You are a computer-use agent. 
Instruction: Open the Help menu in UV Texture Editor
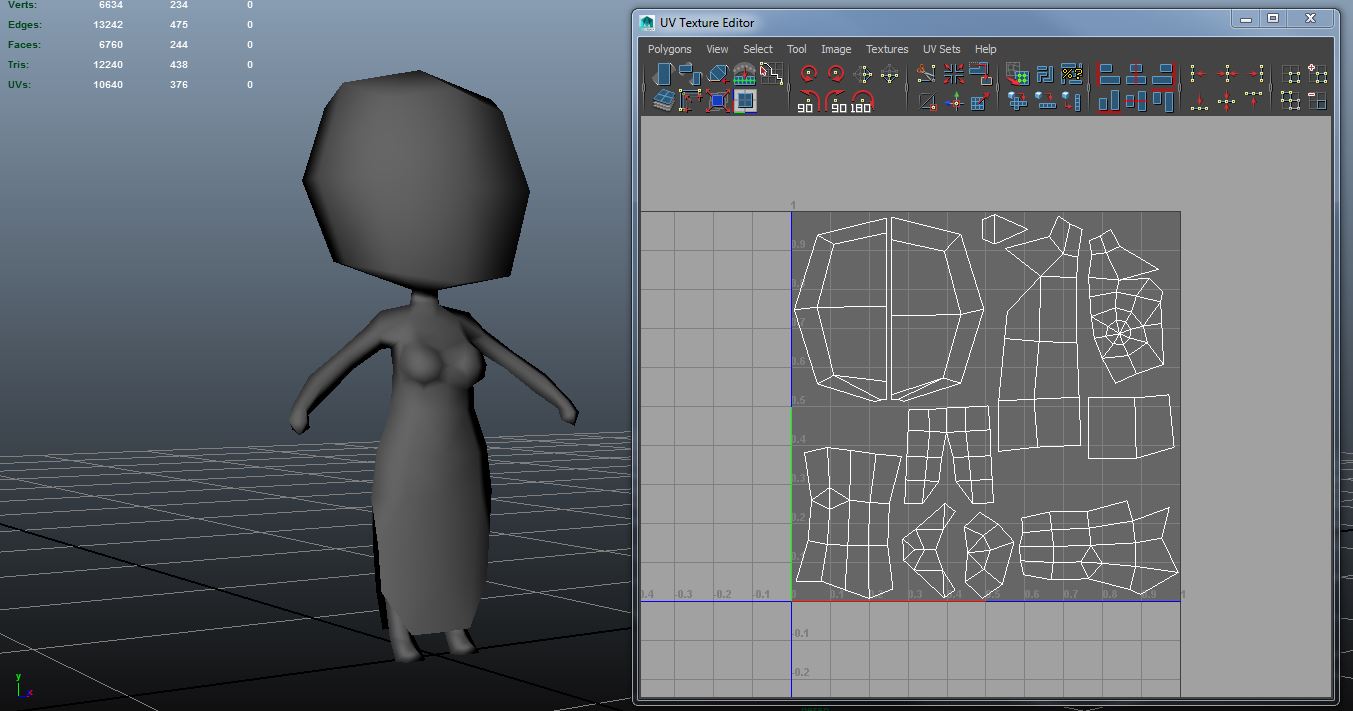(985, 49)
